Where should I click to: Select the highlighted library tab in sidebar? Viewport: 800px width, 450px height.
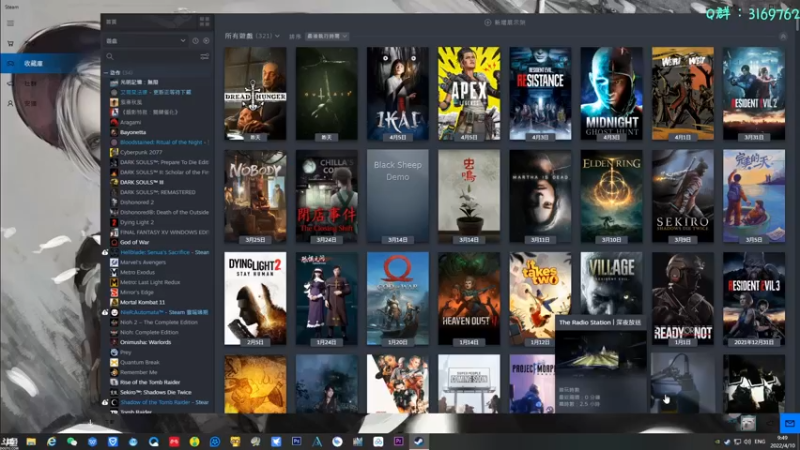(50, 63)
